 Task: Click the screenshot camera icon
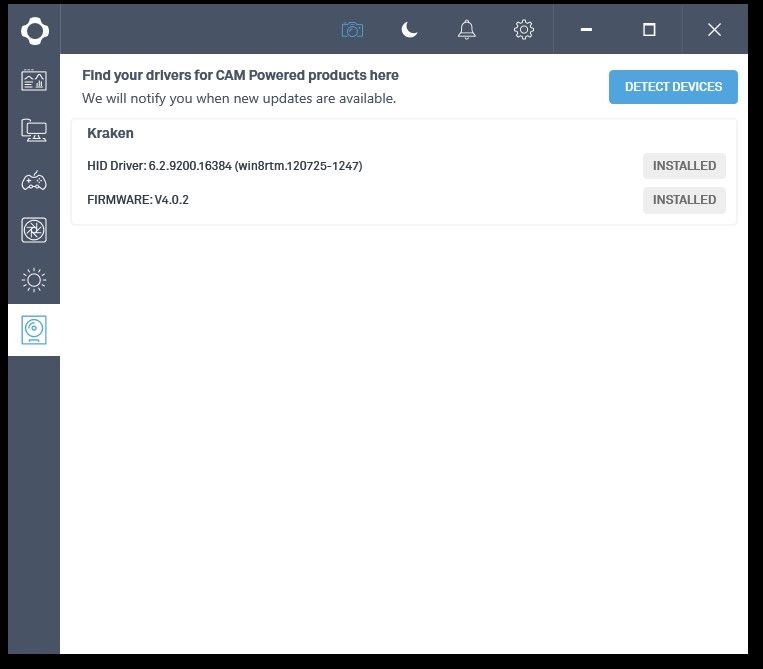point(352,30)
